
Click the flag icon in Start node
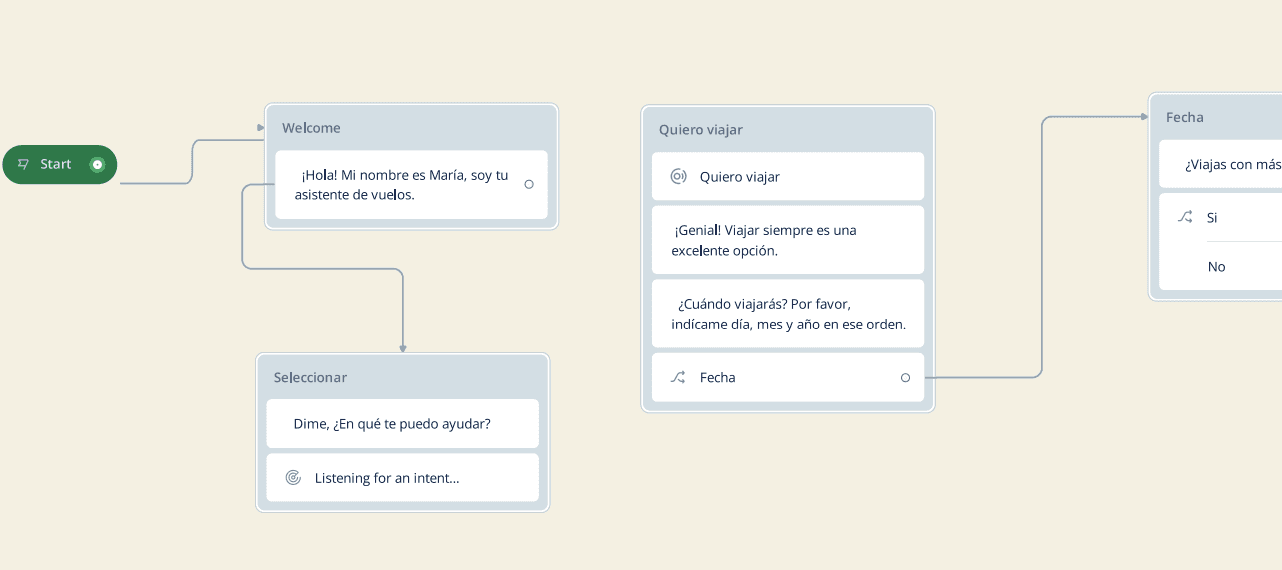(x=24, y=164)
